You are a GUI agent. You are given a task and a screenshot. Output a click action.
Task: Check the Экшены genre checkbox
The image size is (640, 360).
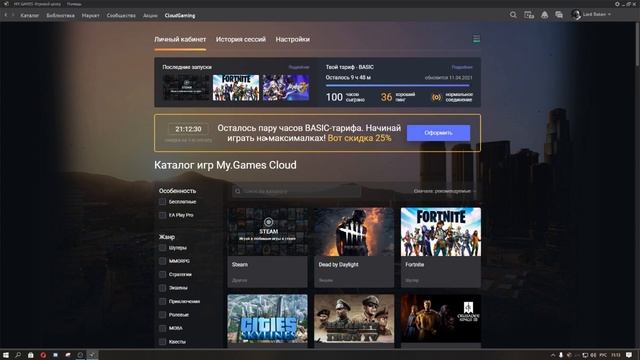pyautogui.click(x=162, y=288)
